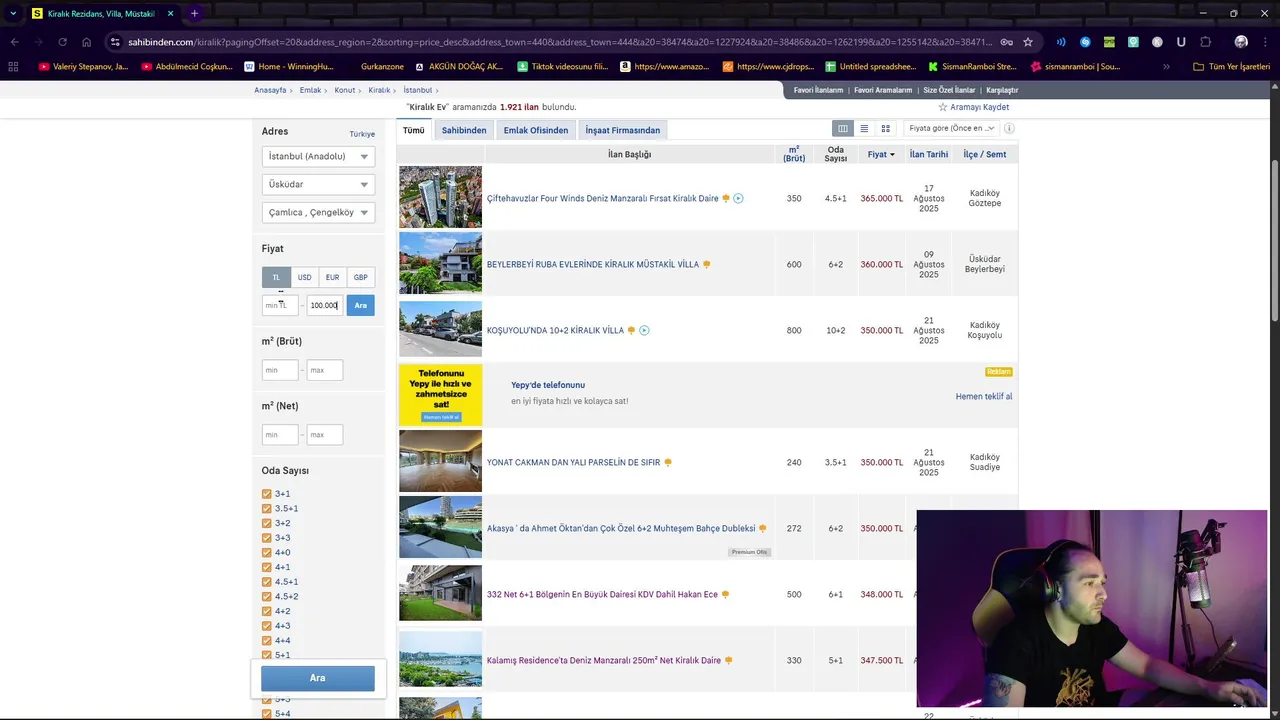
Task: Open the sorting info icon
Action: point(1009,128)
